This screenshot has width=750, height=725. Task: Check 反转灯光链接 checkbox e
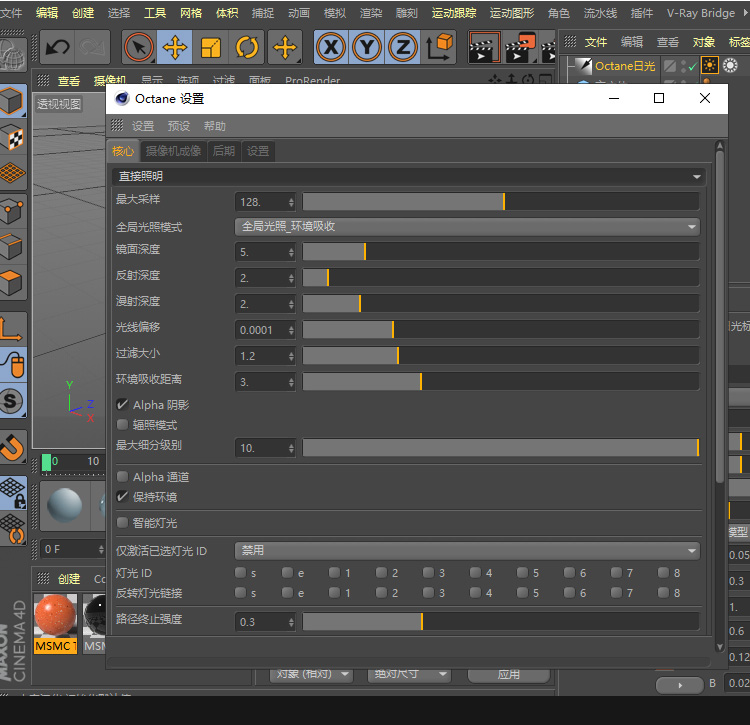tap(287, 593)
